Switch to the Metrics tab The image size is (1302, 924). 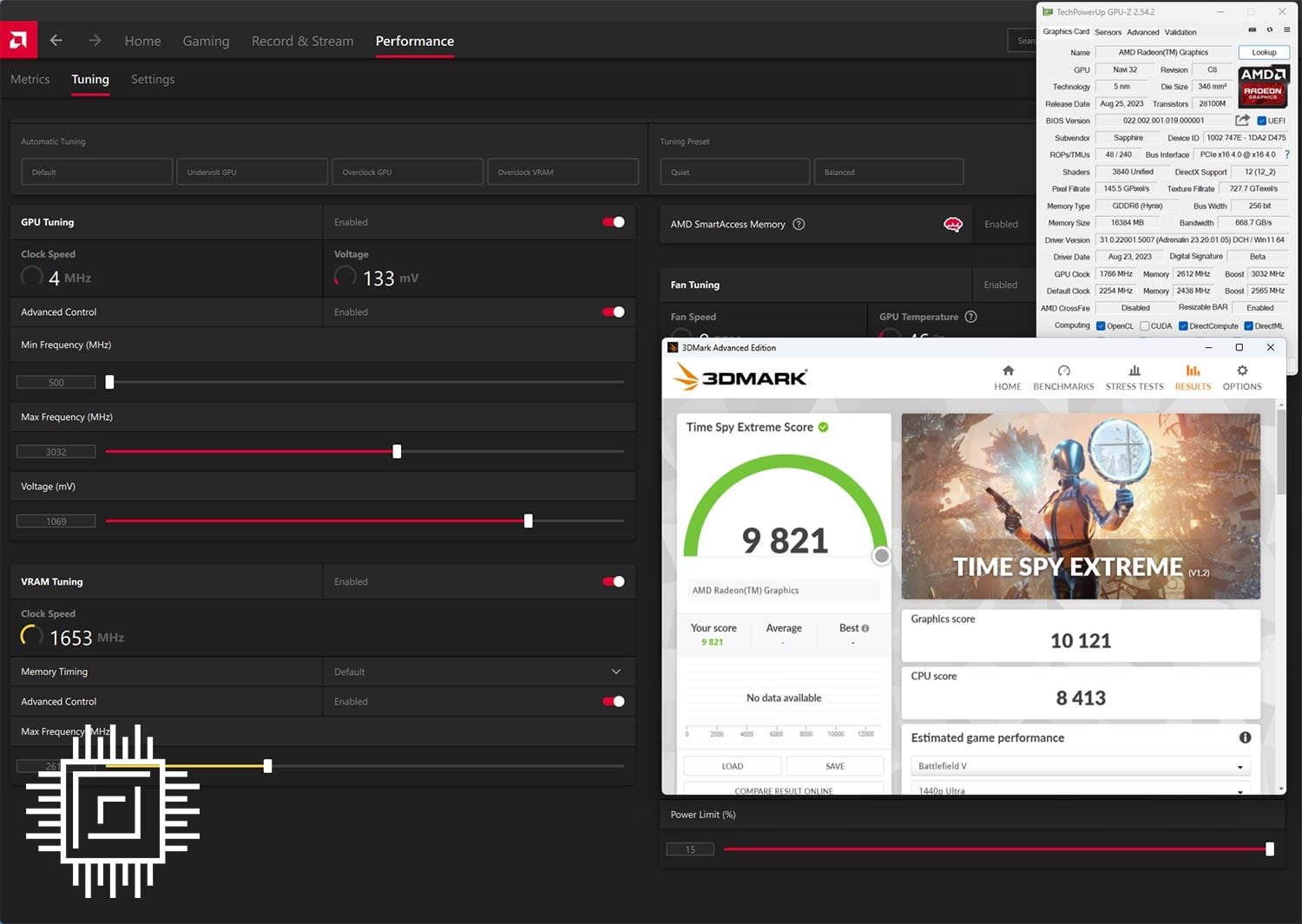coord(30,79)
